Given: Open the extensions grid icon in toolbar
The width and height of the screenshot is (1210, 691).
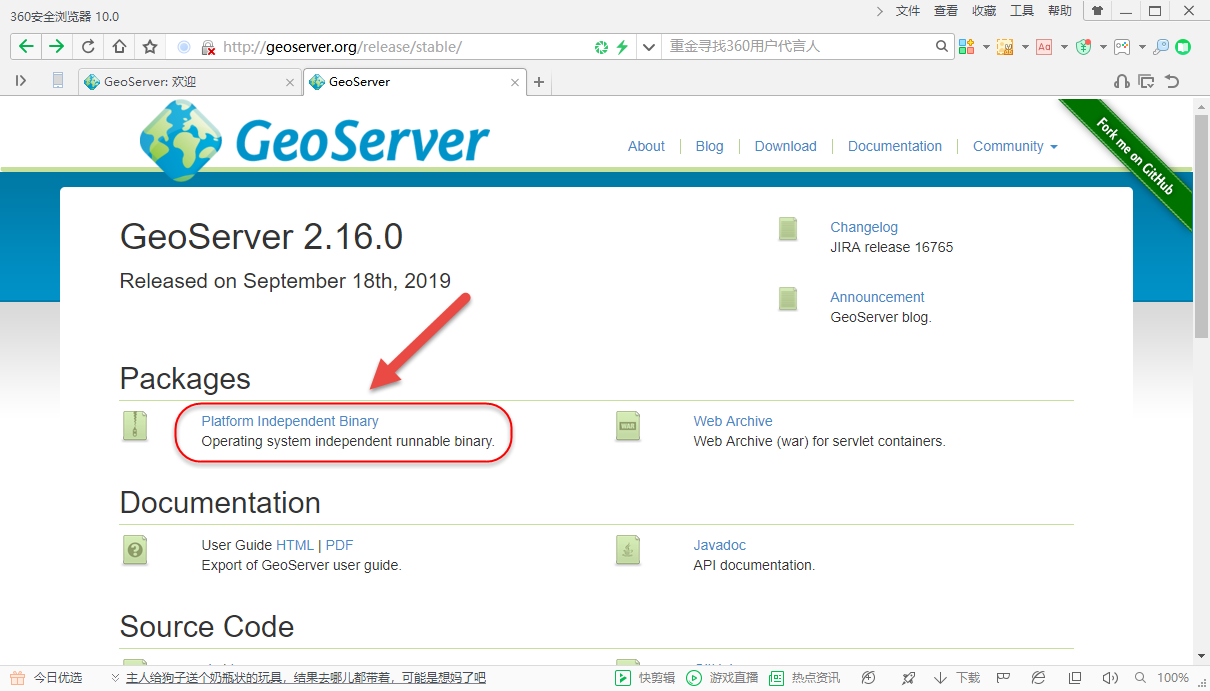Looking at the screenshot, I should (967, 47).
